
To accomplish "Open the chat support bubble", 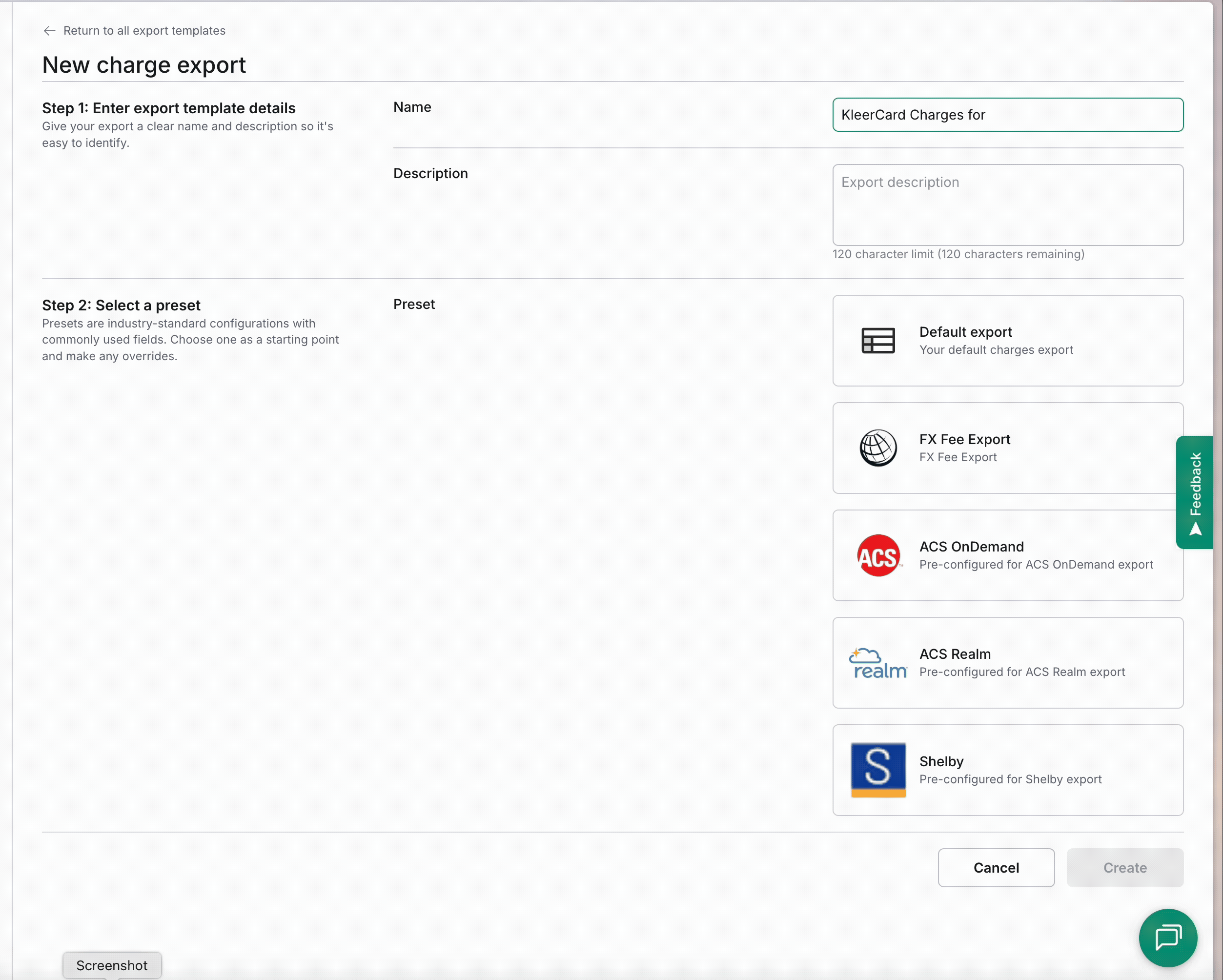I will (1167, 937).
